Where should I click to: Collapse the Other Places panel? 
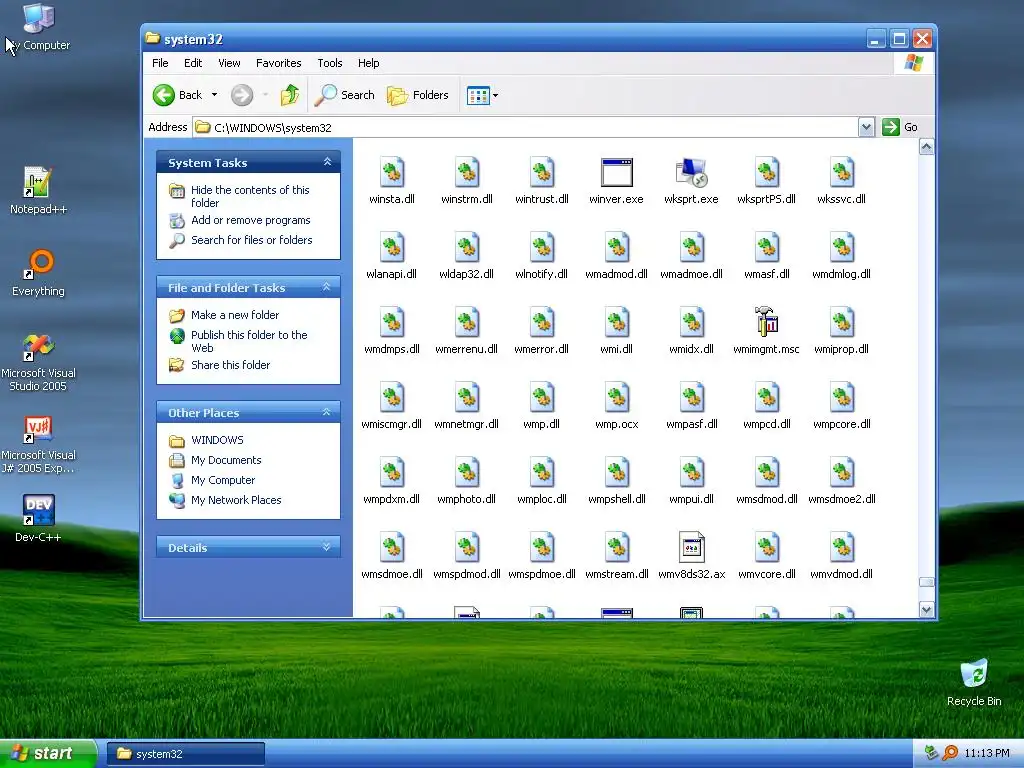point(327,412)
